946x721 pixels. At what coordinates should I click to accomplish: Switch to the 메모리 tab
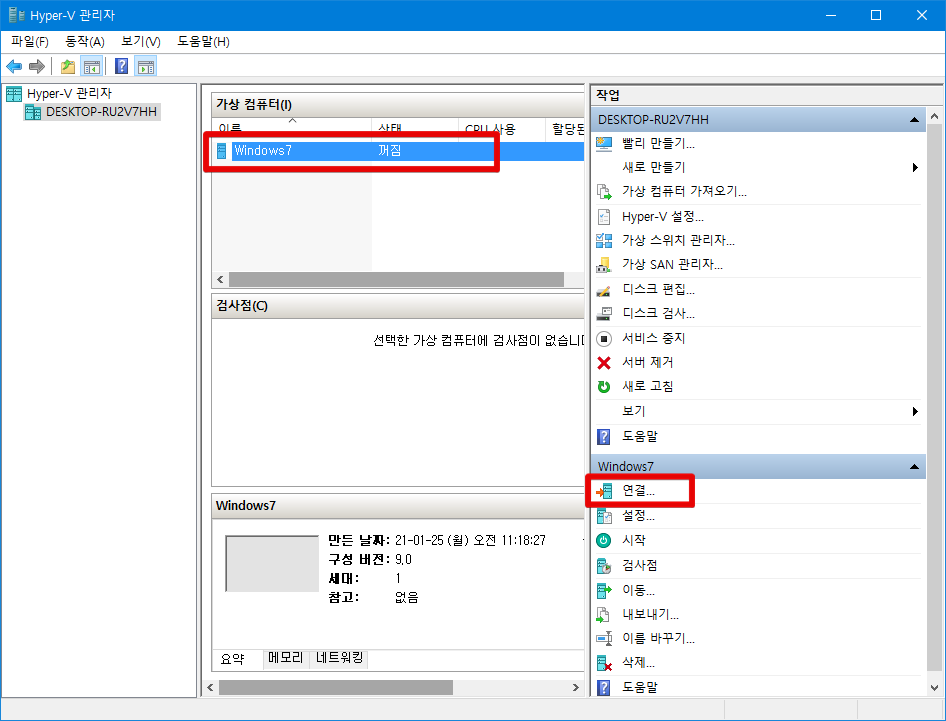285,658
